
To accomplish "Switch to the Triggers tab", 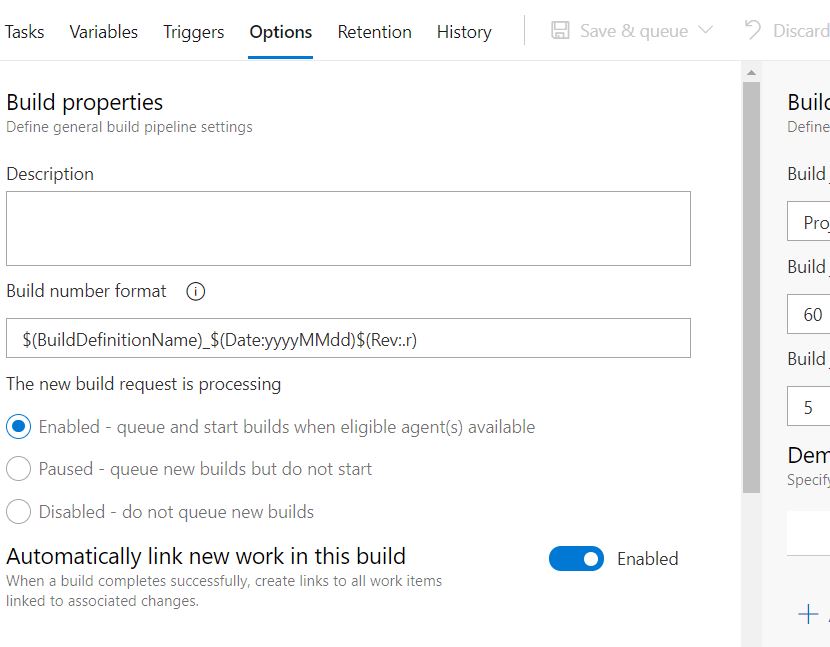I will point(193,31).
